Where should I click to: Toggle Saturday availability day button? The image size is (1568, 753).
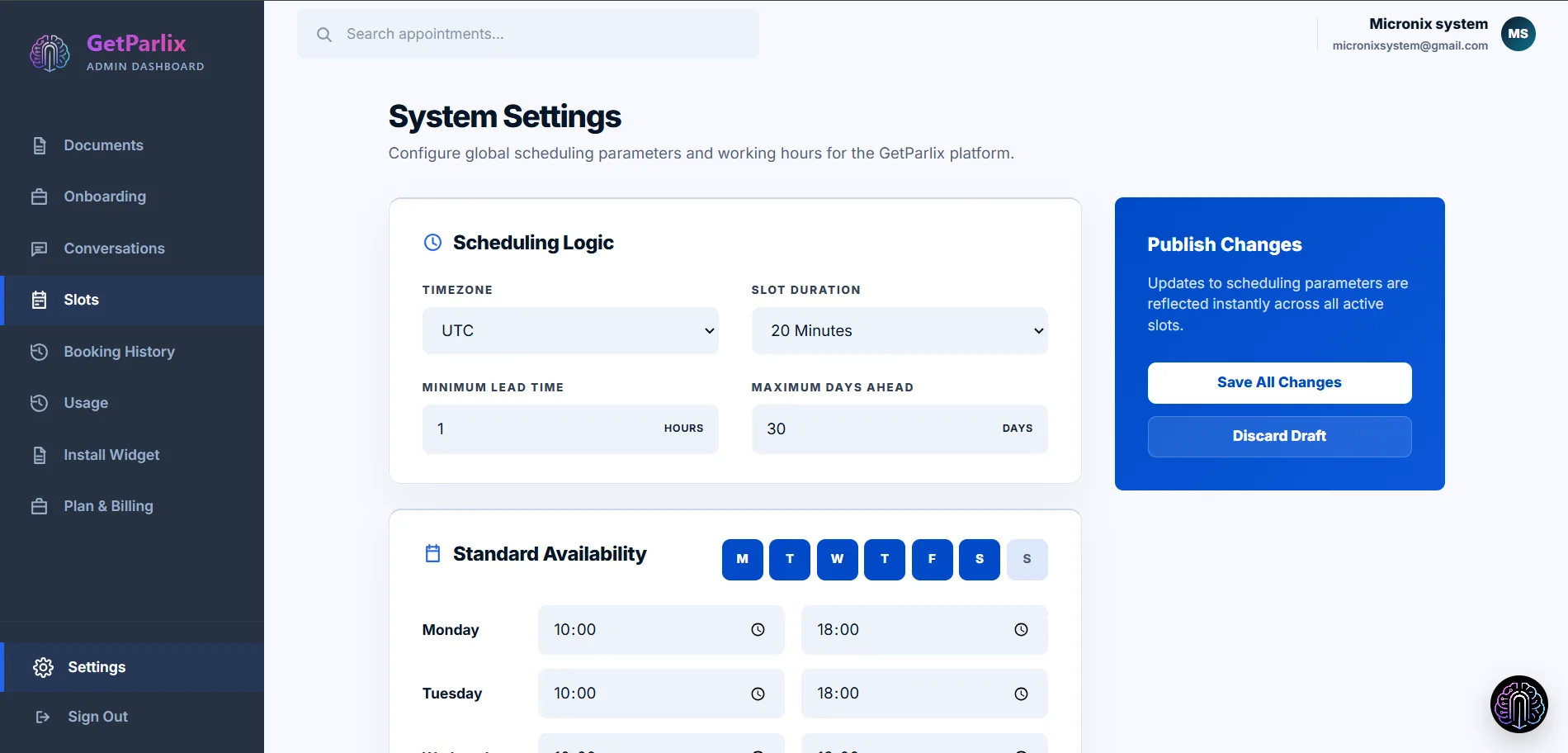tap(980, 559)
